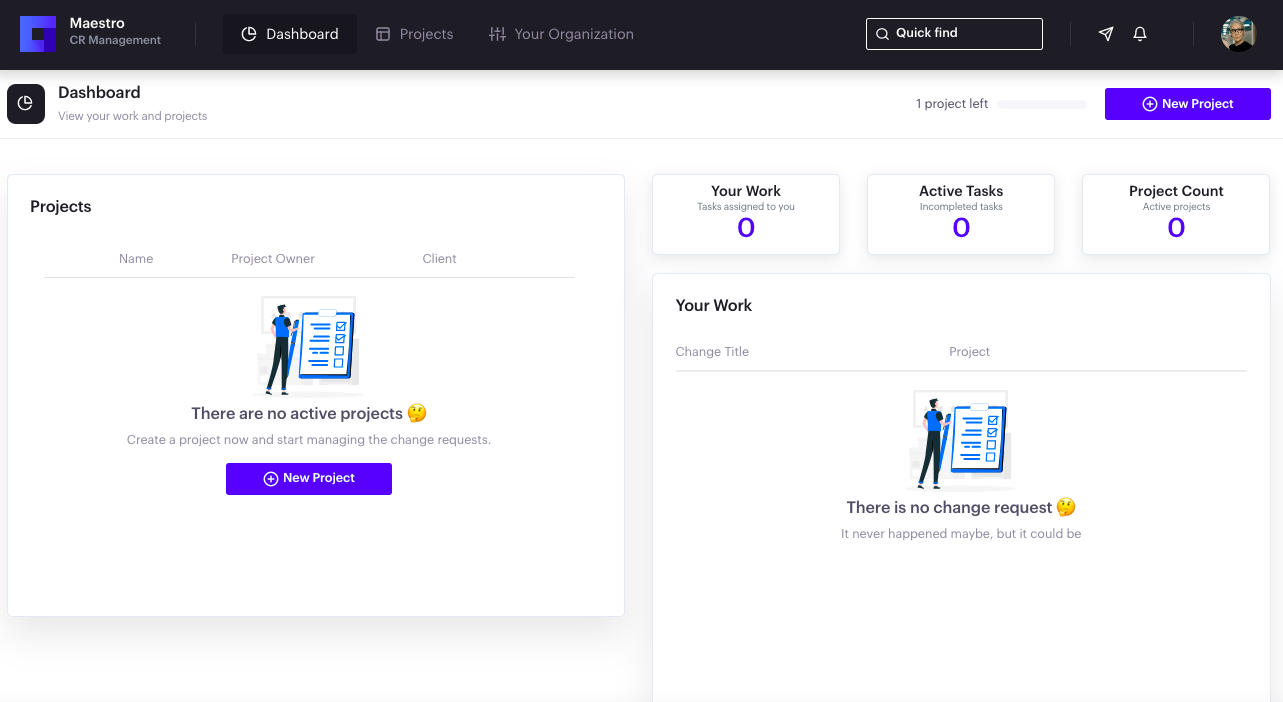The image size is (1283, 702).
Task: Click the Change Title column header
Action: point(712,351)
